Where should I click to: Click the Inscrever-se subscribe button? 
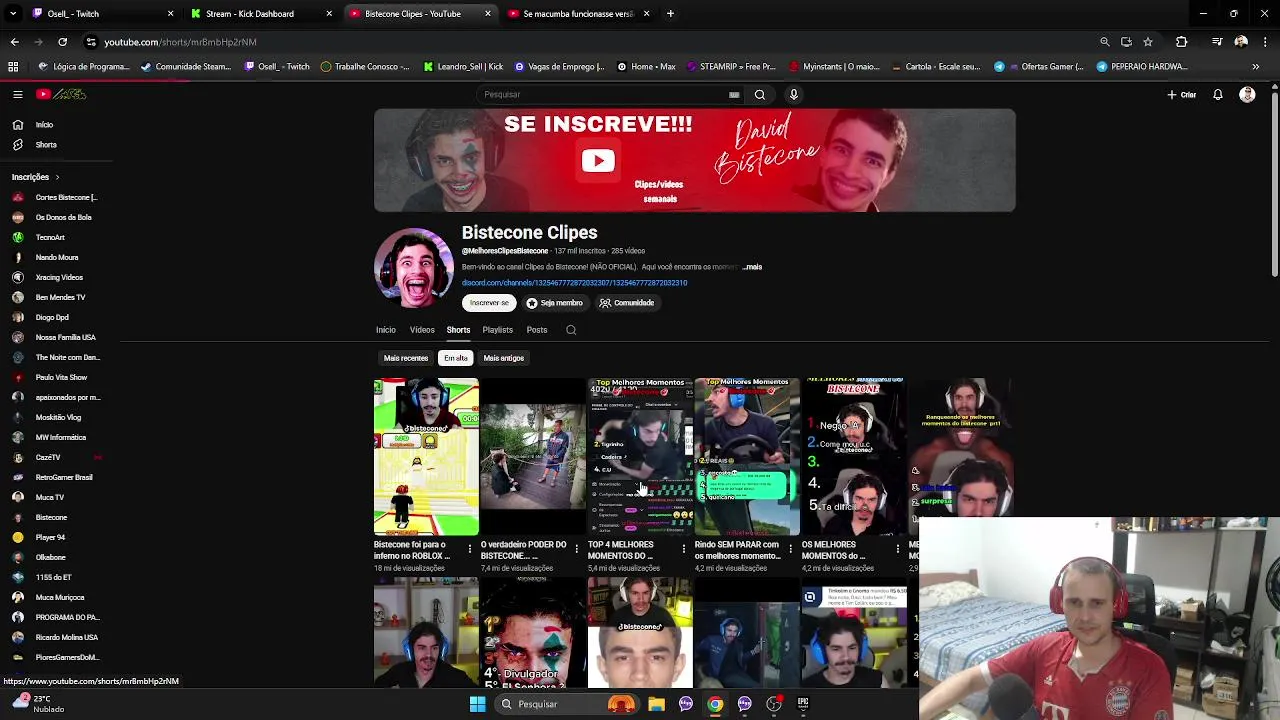489,303
